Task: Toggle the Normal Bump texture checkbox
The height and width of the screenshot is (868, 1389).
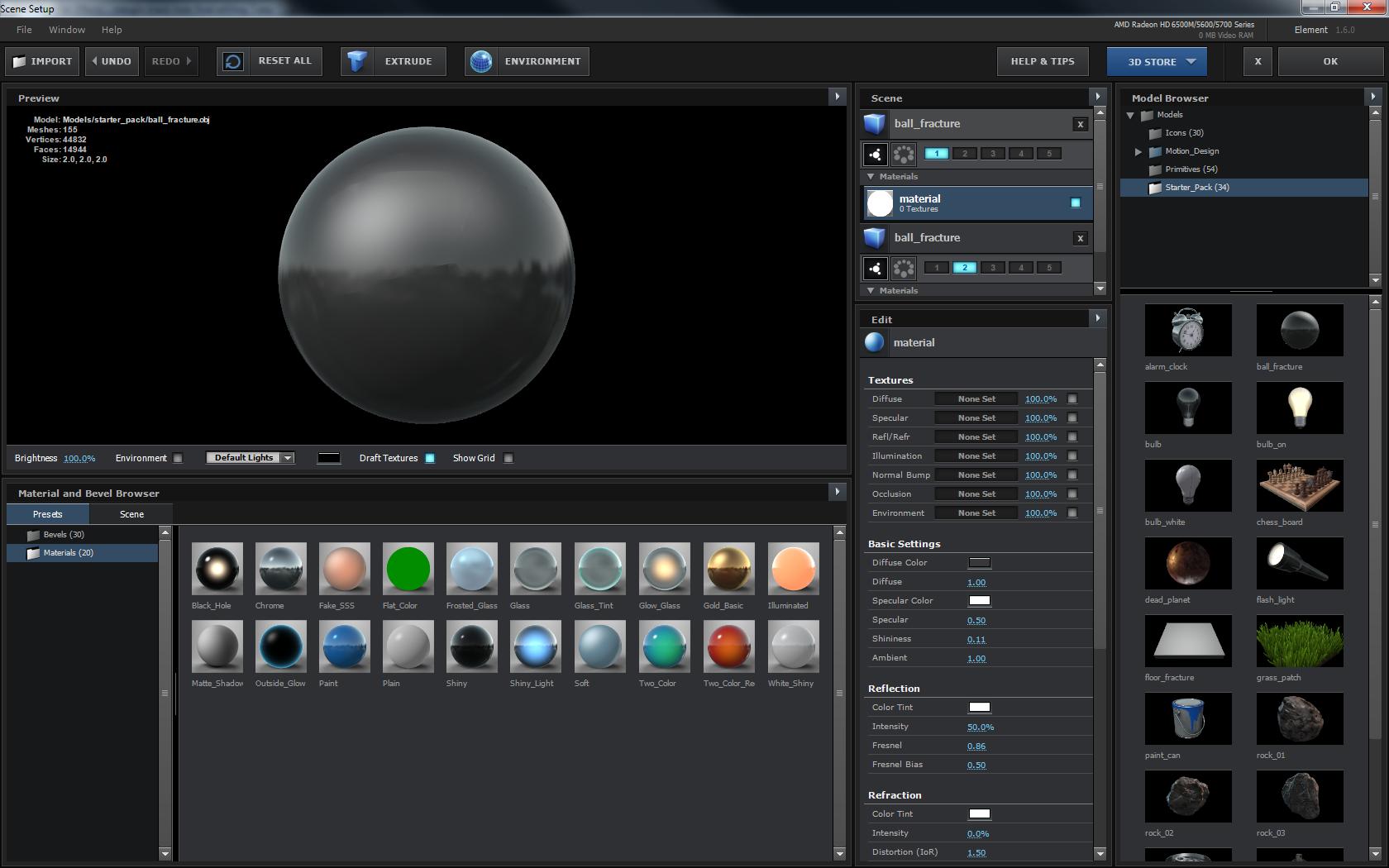Action: tap(1072, 475)
